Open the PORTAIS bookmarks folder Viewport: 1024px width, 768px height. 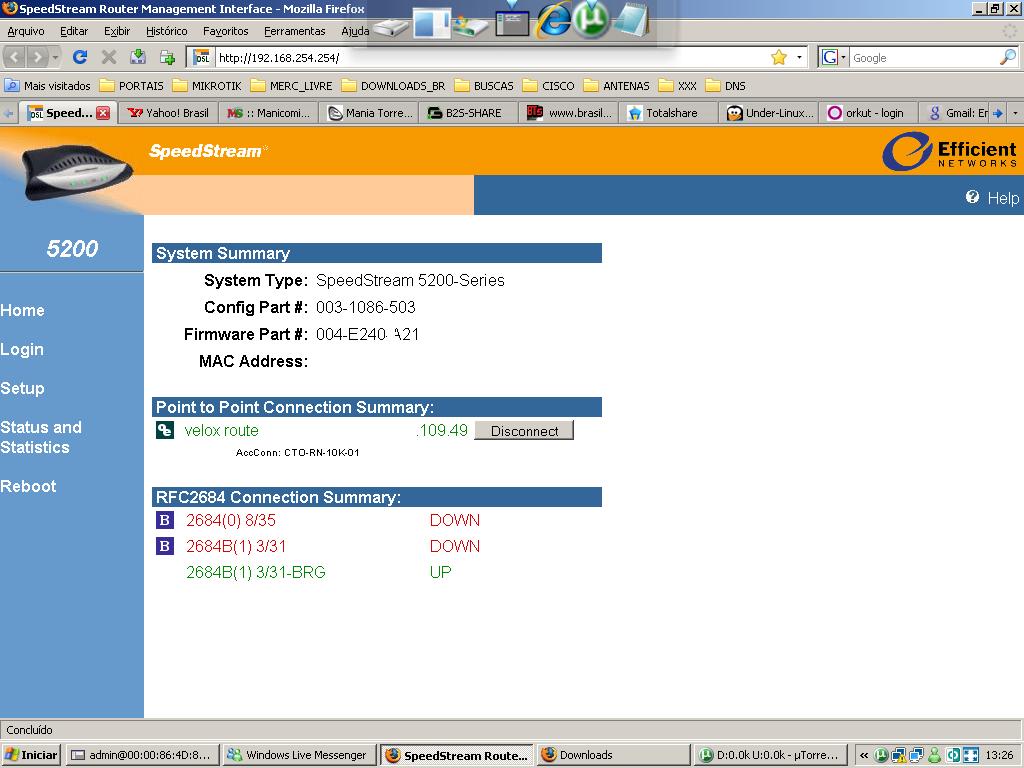coord(131,86)
